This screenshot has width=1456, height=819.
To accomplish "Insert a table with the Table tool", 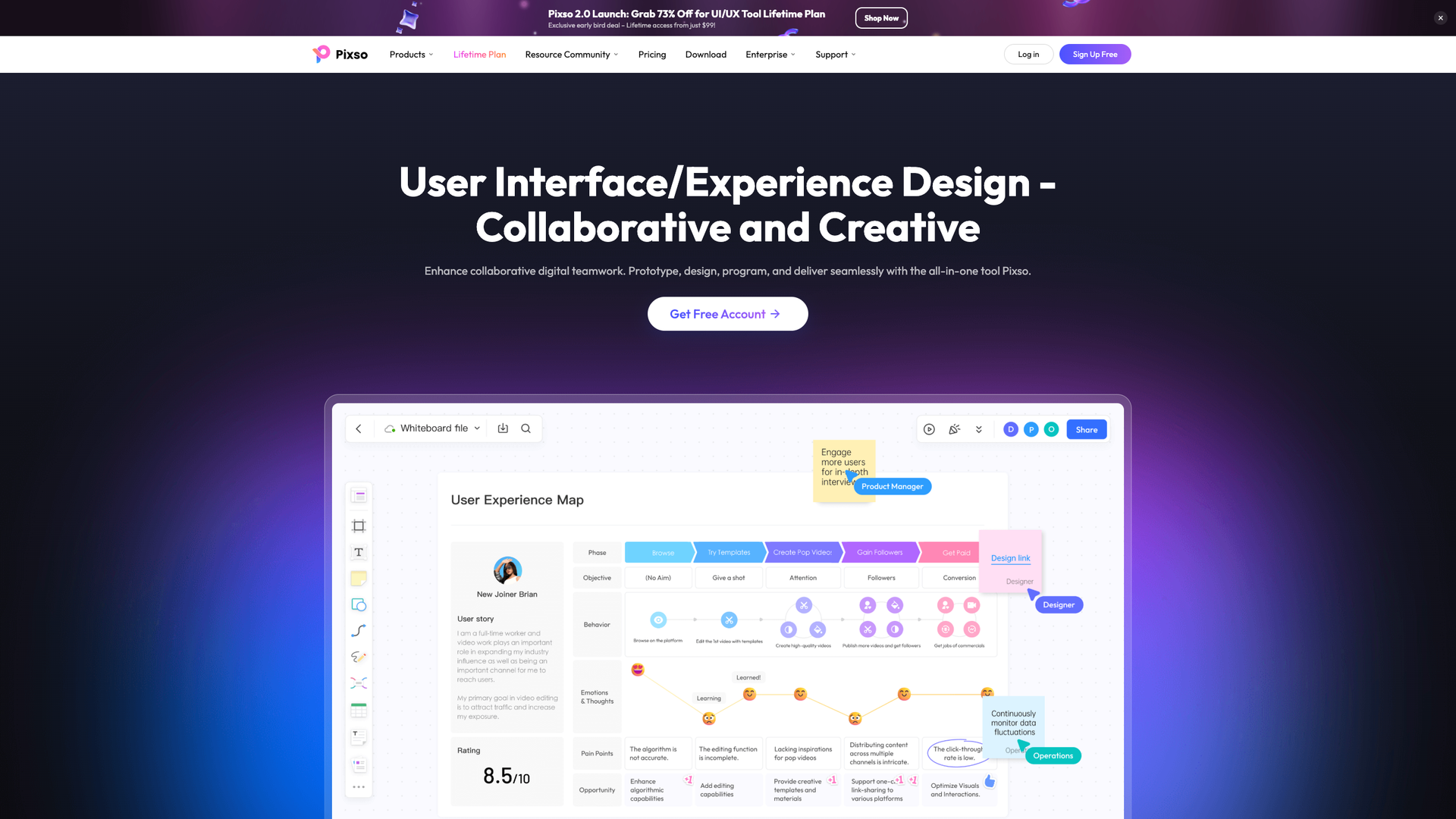I will coord(359,709).
